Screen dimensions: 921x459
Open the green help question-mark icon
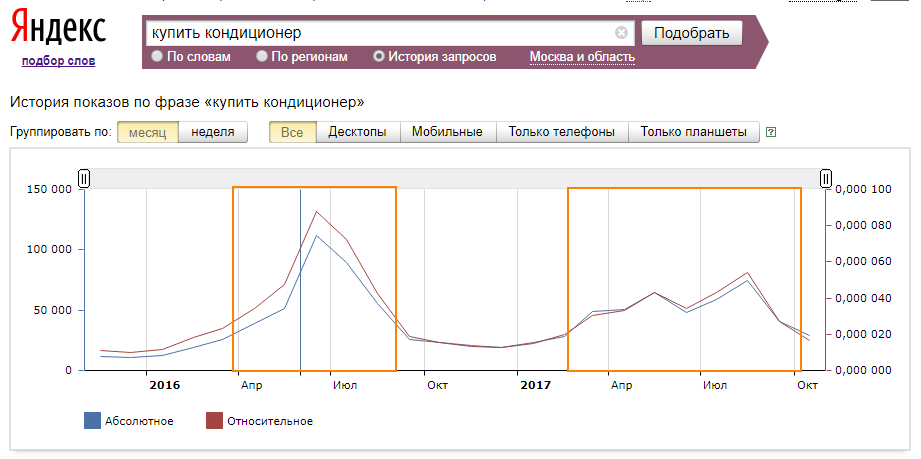point(771,132)
